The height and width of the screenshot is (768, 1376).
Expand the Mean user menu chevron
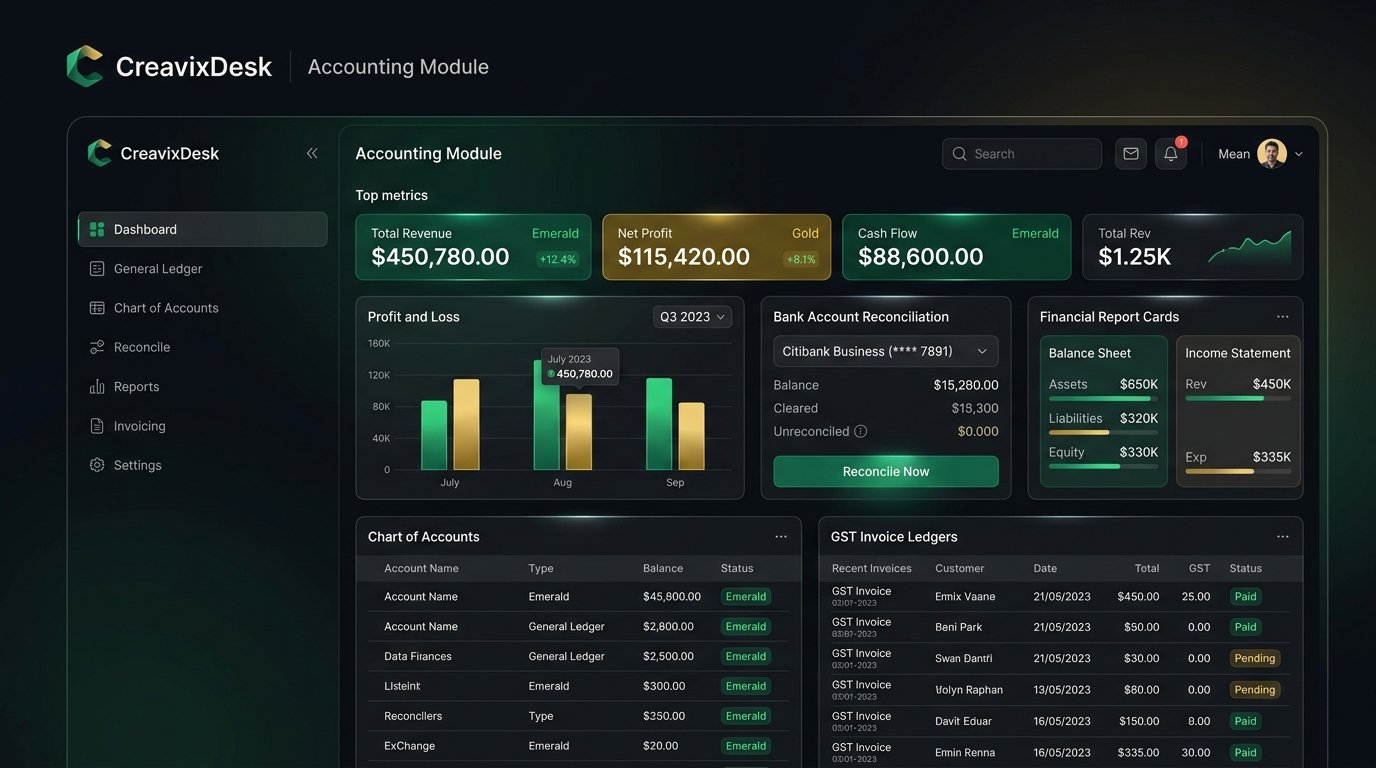1299,154
